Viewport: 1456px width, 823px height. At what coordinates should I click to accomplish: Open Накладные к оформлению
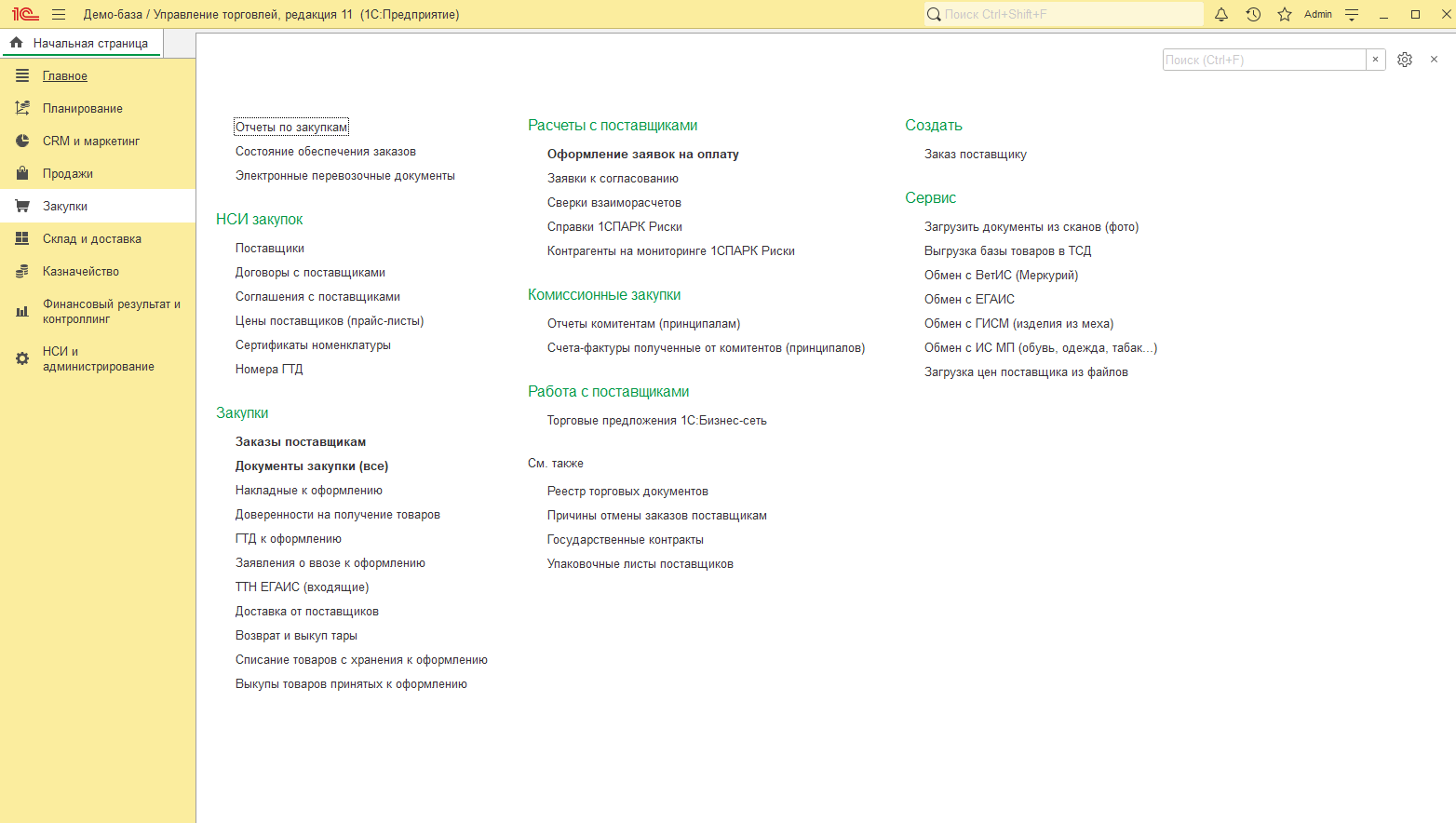coord(309,490)
